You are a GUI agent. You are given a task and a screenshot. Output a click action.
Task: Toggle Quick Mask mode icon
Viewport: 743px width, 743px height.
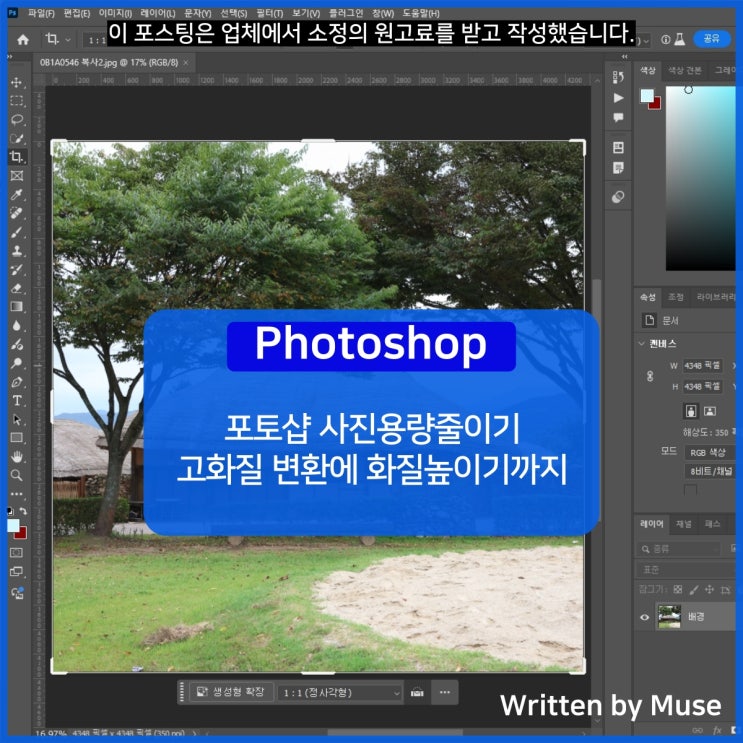point(17,553)
